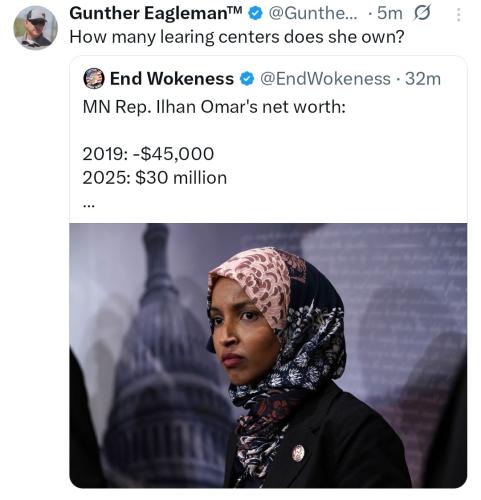Viewport: 481px width, 500px height.
Task: Open Gunther Eagleman's profile avatar
Action: click(35, 27)
